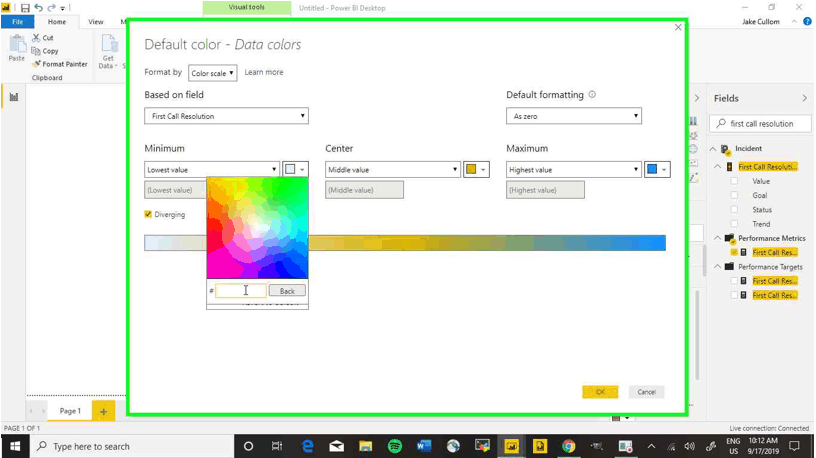Image resolution: width=816 pixels, height=458 pixels.
Task: Open the Mail app from the taskbar
Action: click(x=337, y=446)
